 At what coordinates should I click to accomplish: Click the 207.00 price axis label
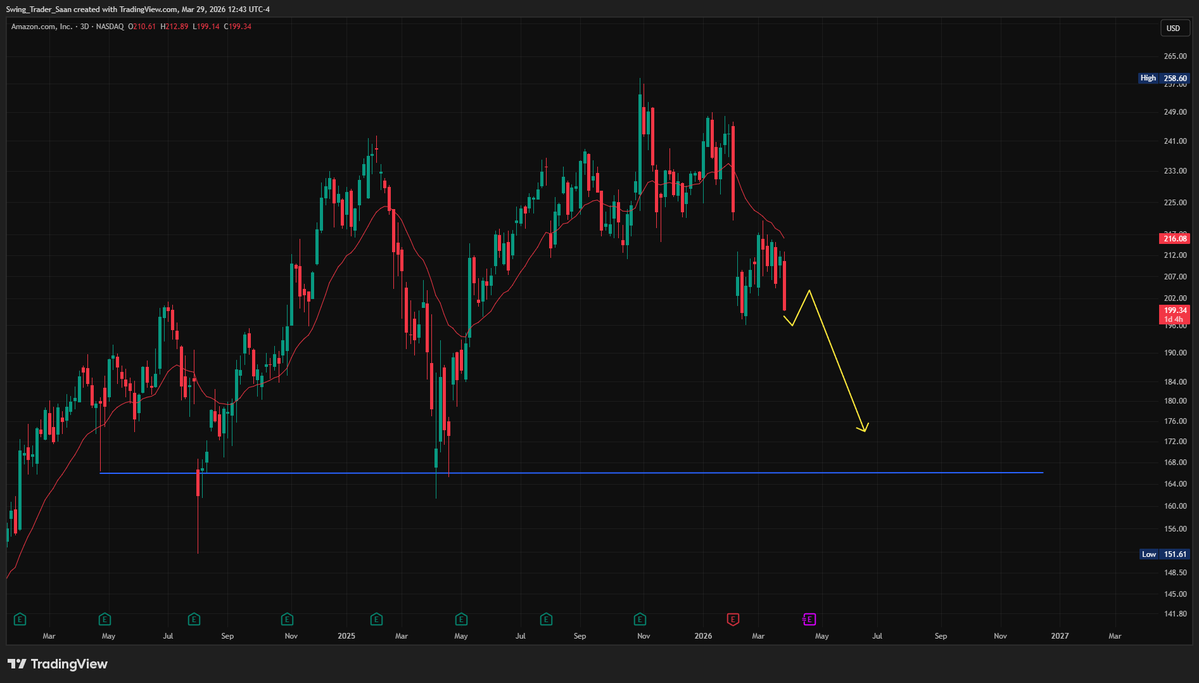coord(1175,277)
